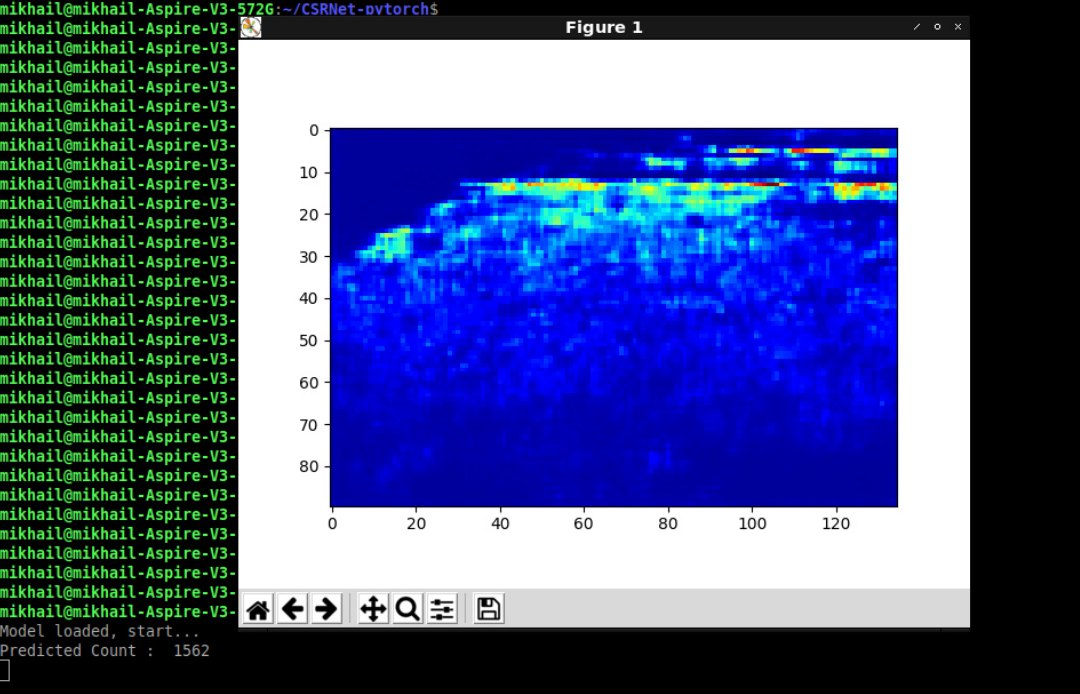The height and width of the screenshot is (694, 1080).
Task: Click the 'Model loaded, start...' terminal line
Action: pyautogui.click(x=100, y=632)
